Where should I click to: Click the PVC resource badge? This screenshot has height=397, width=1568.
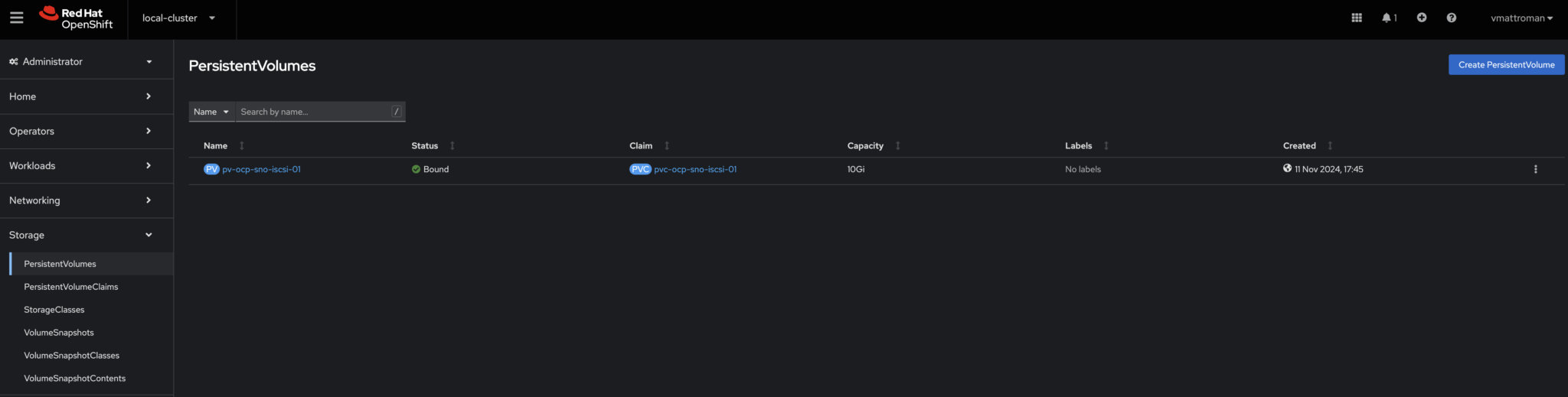[640, 169]
